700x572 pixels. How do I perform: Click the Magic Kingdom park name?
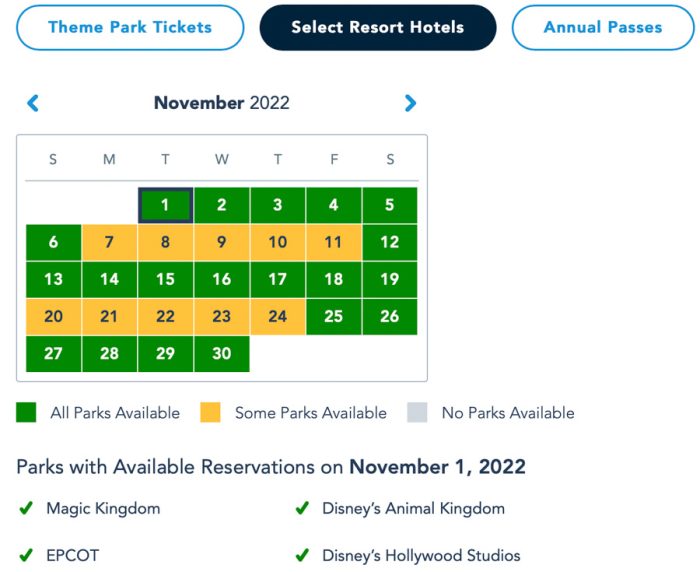tap(103, 508)
